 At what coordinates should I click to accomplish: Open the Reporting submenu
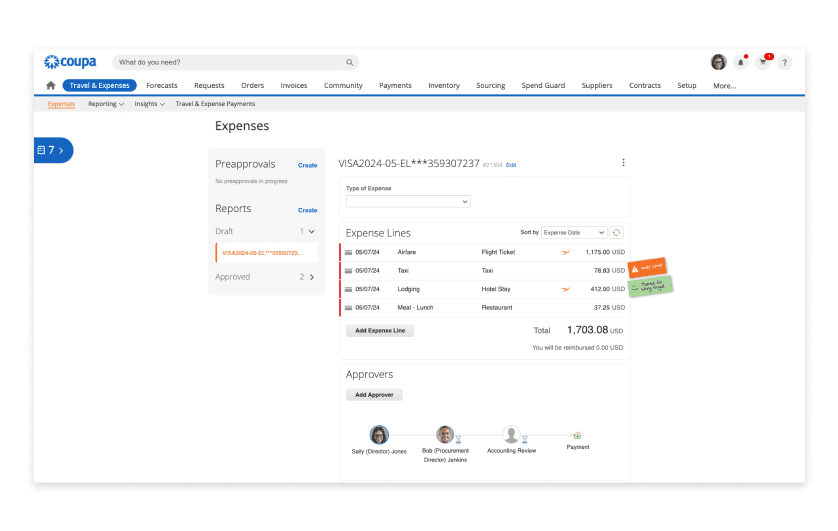point(105,104)
